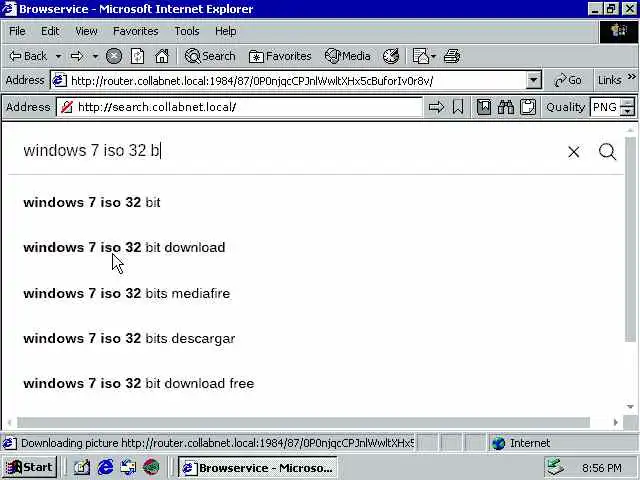Select suggestion 'windows 7 iso 32 bits mediafire'
This screenshot has height=480, width=640.
point(127,293)
